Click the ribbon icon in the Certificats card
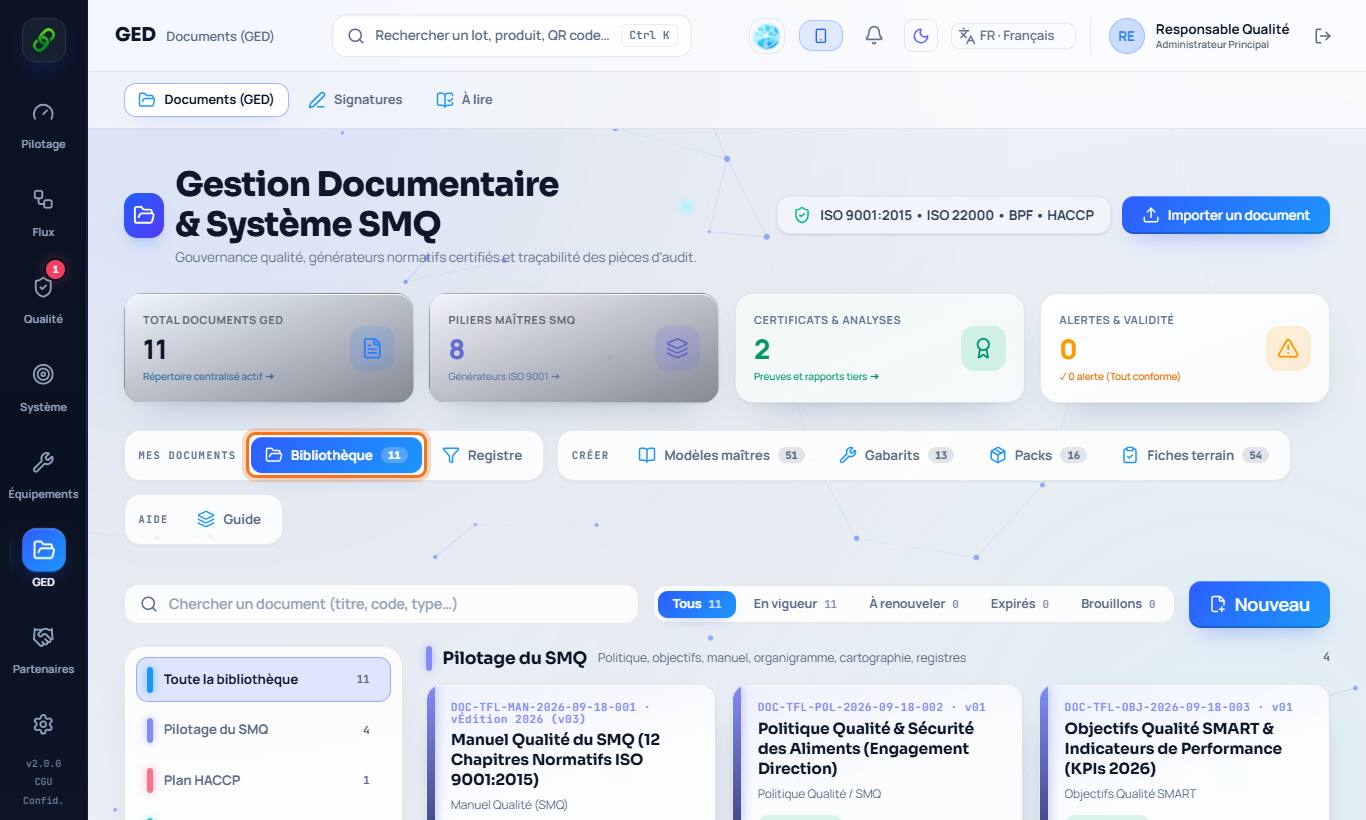This screenshot has width=1366, height=820. (983, 348)
